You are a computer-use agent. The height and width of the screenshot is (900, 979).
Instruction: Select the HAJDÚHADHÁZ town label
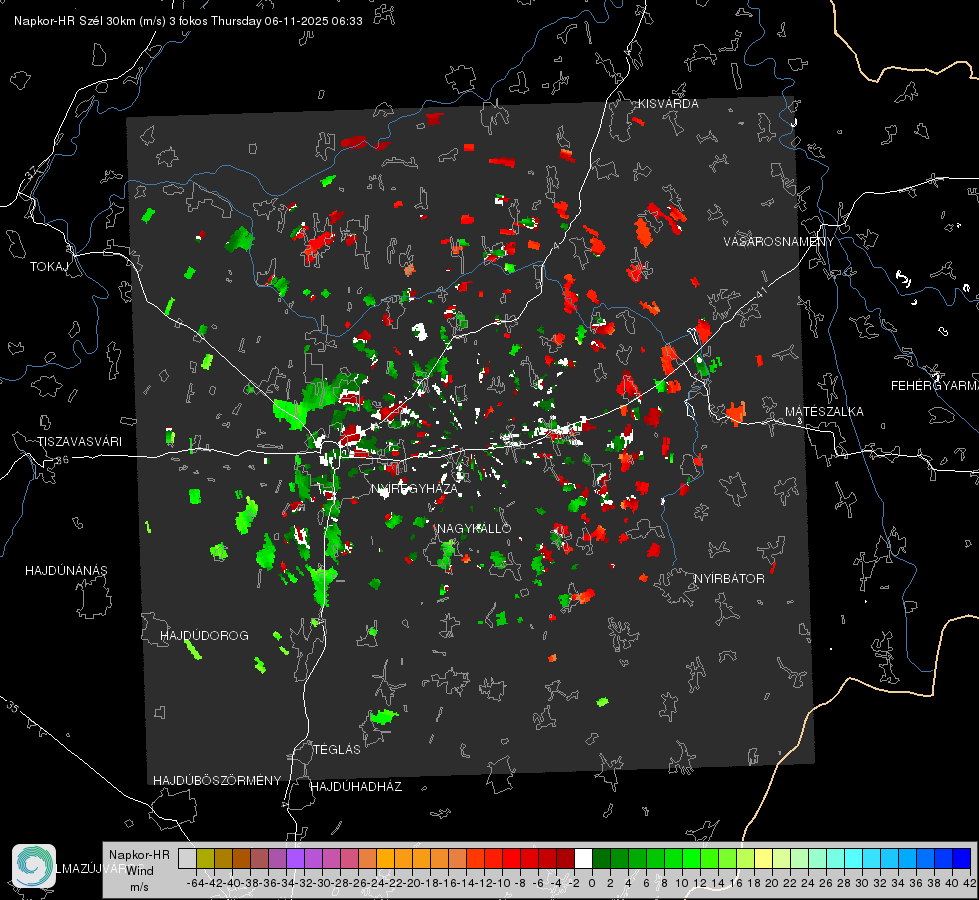356,787
